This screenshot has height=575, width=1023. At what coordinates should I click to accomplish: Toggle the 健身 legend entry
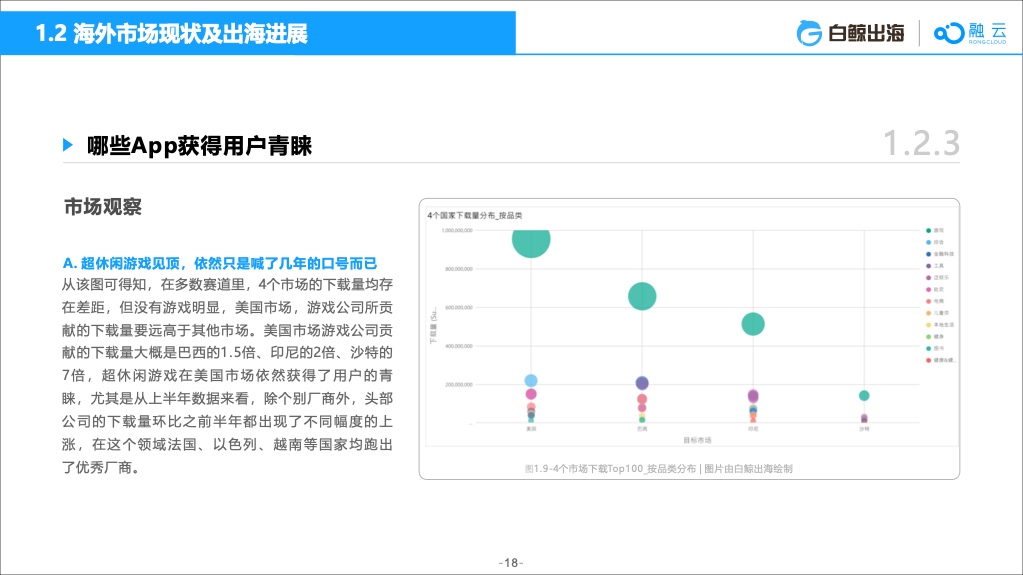(x=935, y=336)
